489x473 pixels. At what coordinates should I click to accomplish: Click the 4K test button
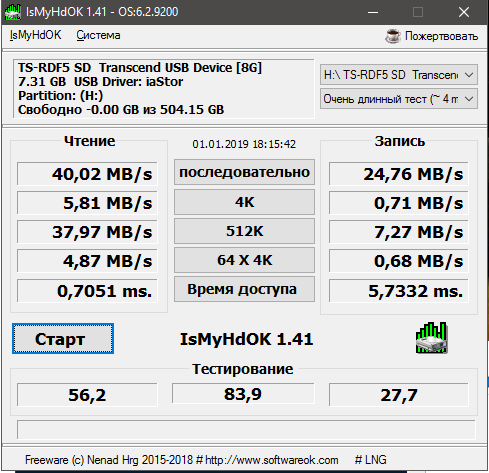point(244,202)
